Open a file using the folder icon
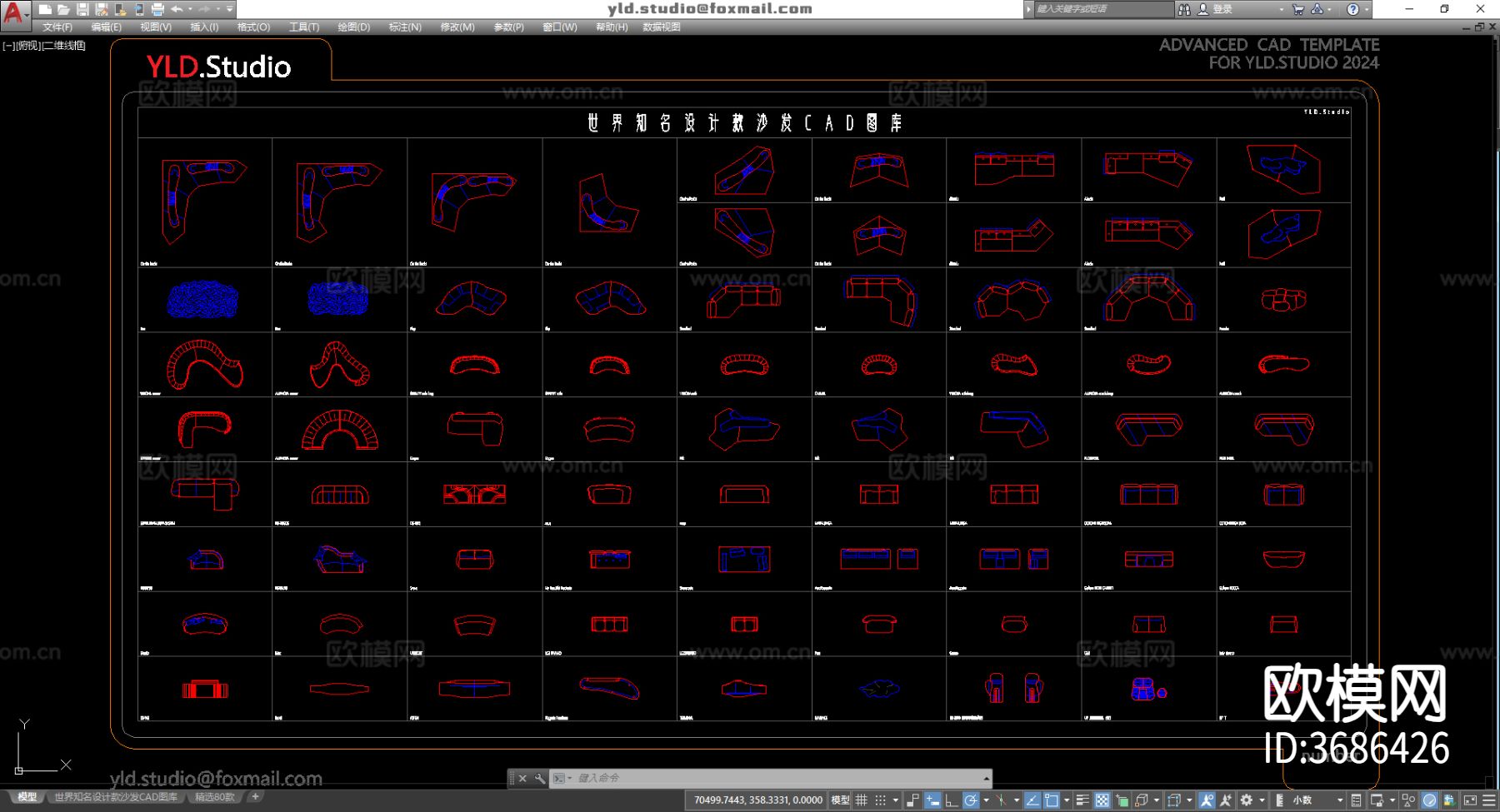This screenshot has height=812, width=1500. pos(63,9)
